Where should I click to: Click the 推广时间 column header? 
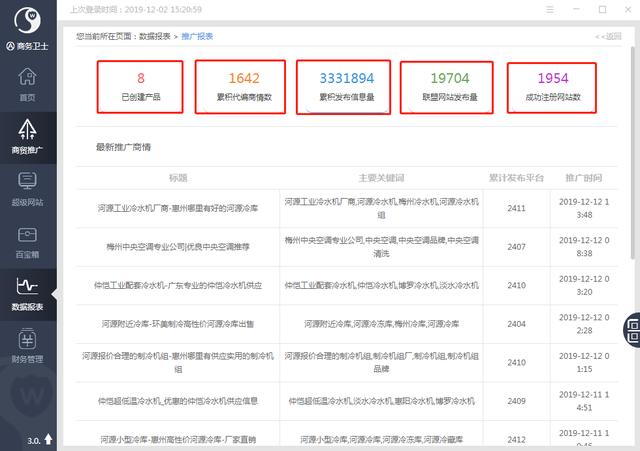[x=583, y=177]
